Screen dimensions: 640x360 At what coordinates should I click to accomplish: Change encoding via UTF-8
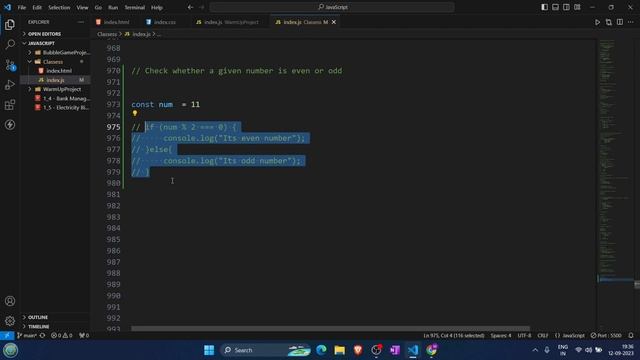tap(524, 336)
